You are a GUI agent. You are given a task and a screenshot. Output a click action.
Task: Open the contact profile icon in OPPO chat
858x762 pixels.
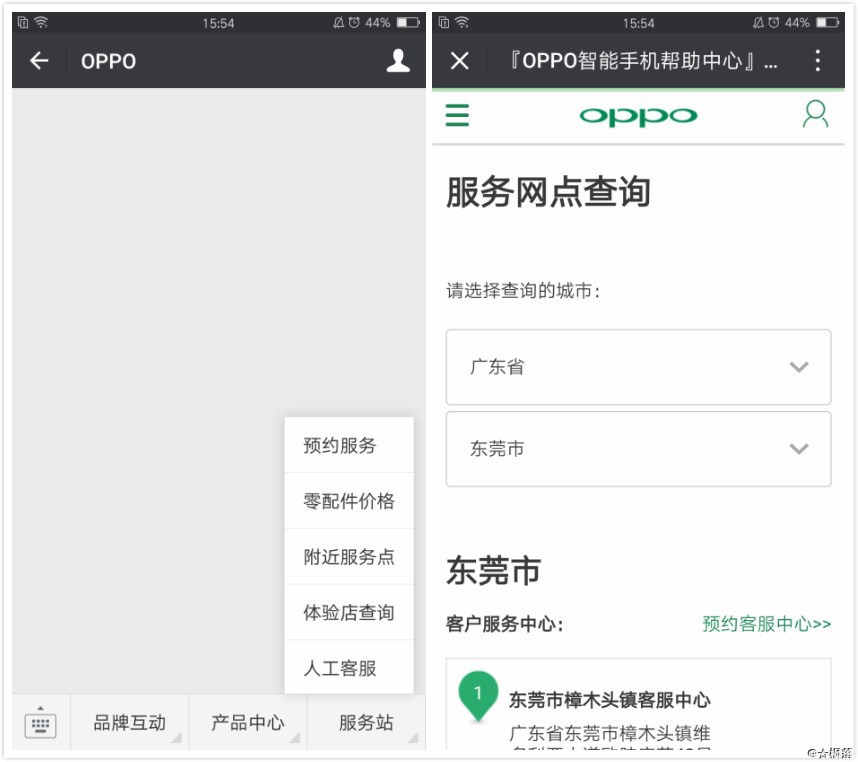coord(397,61)
